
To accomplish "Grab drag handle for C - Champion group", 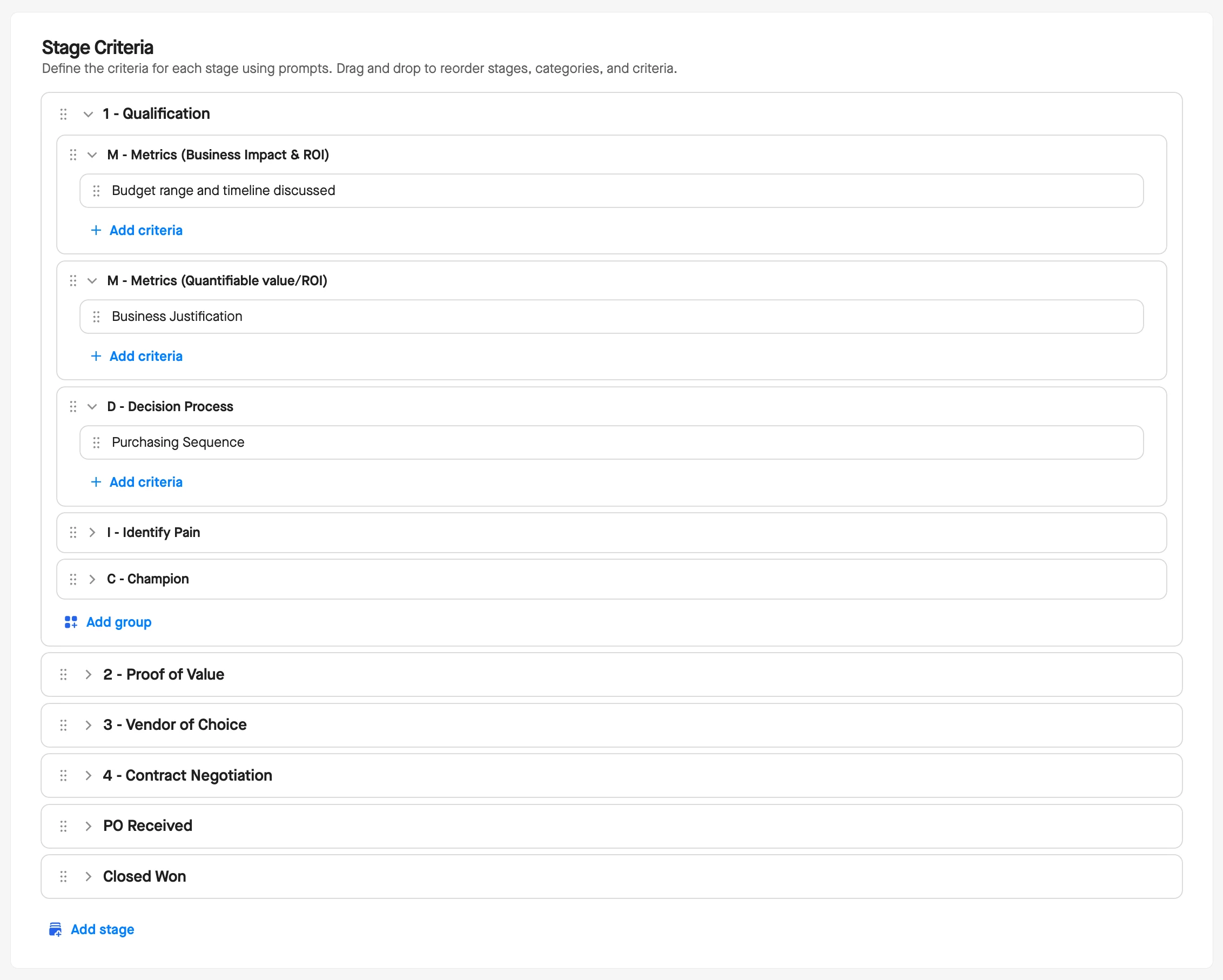I will click(73, 579).
